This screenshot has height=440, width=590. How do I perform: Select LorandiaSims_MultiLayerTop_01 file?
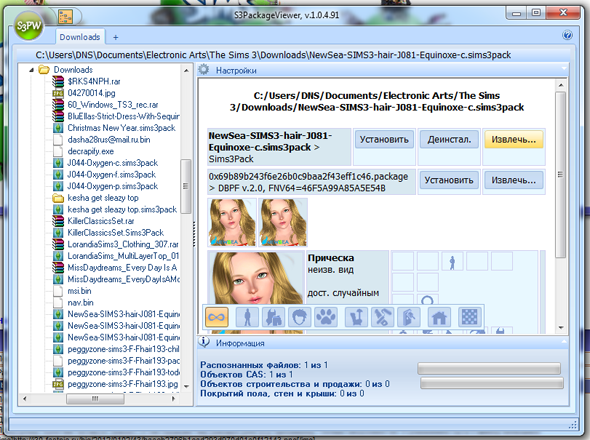(x=123, y=256)
